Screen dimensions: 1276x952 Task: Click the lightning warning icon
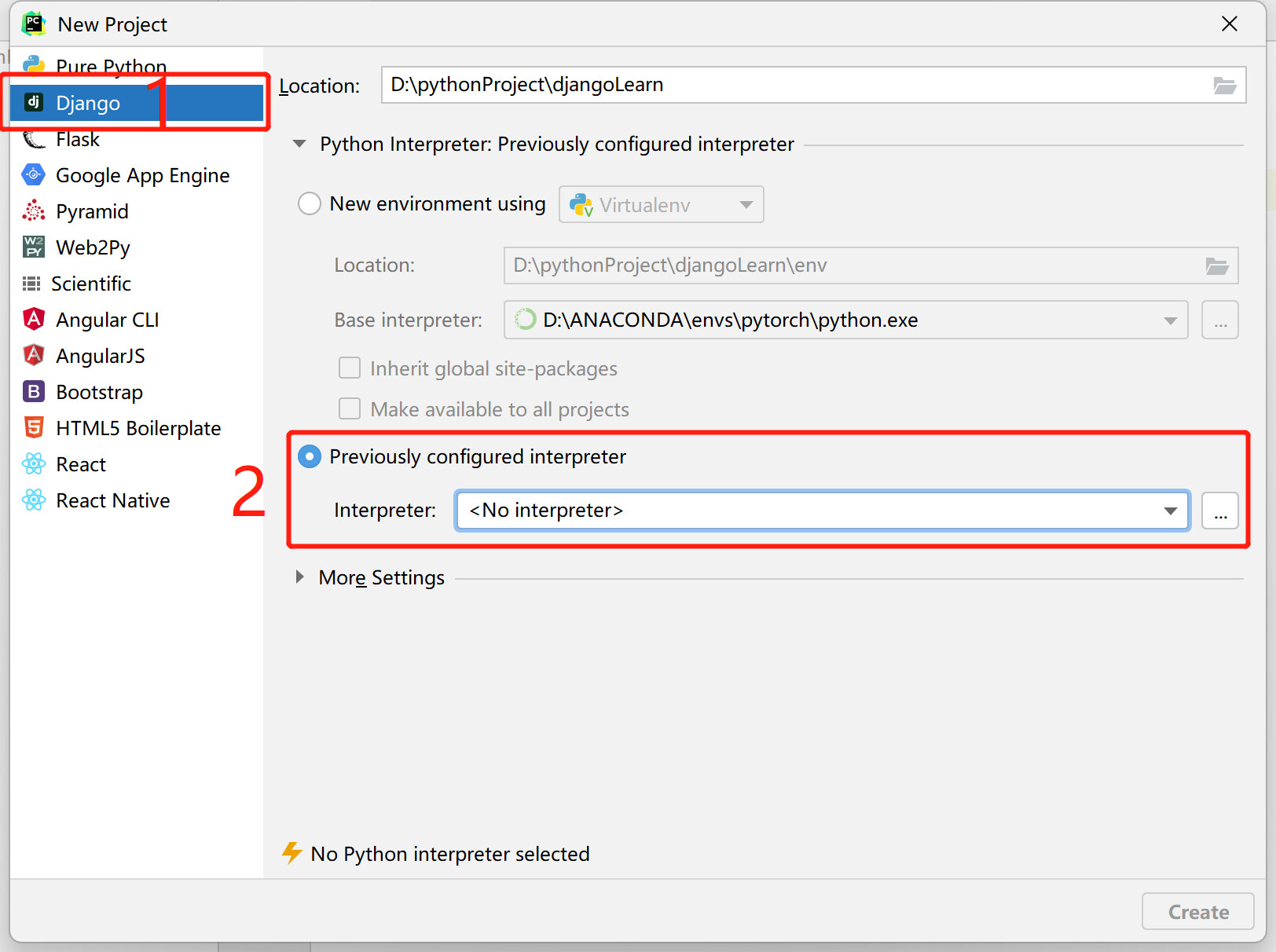pyautogui.click(x=292, y=853)
